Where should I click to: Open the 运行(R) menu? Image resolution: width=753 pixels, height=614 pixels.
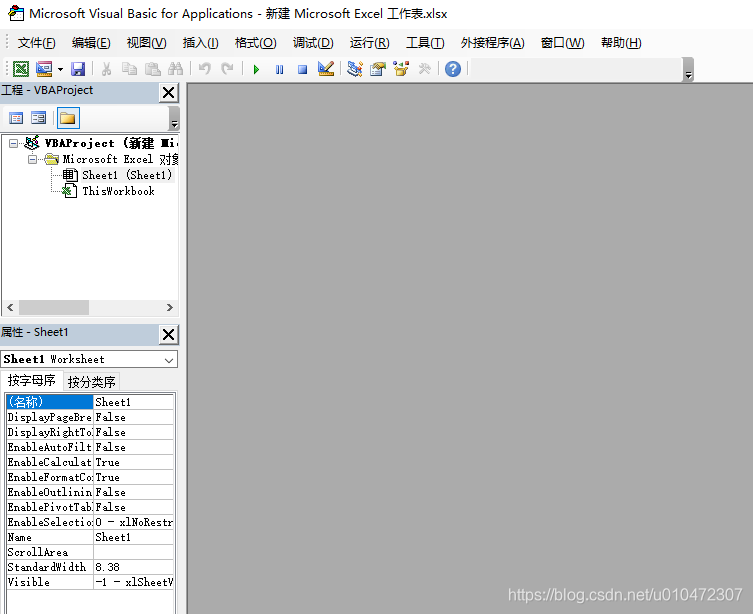[369, 43]
